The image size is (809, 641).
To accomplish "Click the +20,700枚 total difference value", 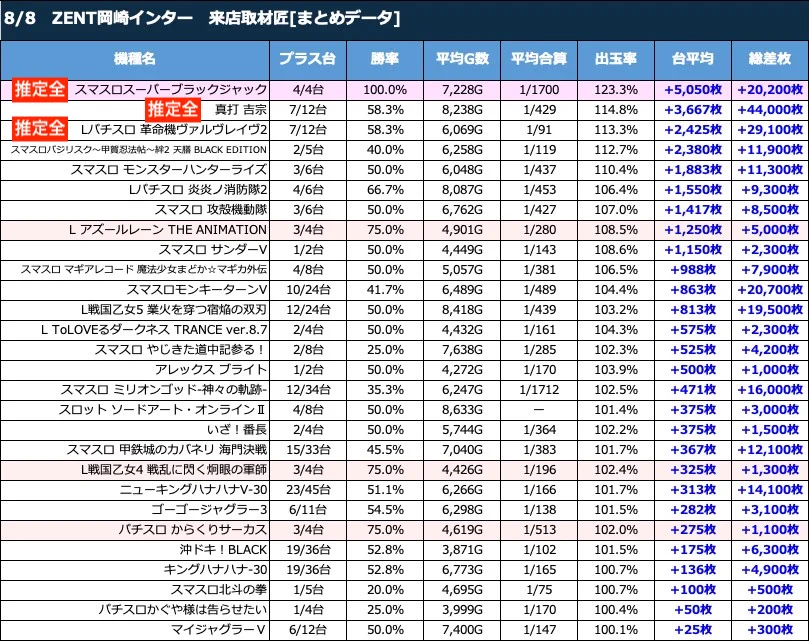I will point(770,290).
